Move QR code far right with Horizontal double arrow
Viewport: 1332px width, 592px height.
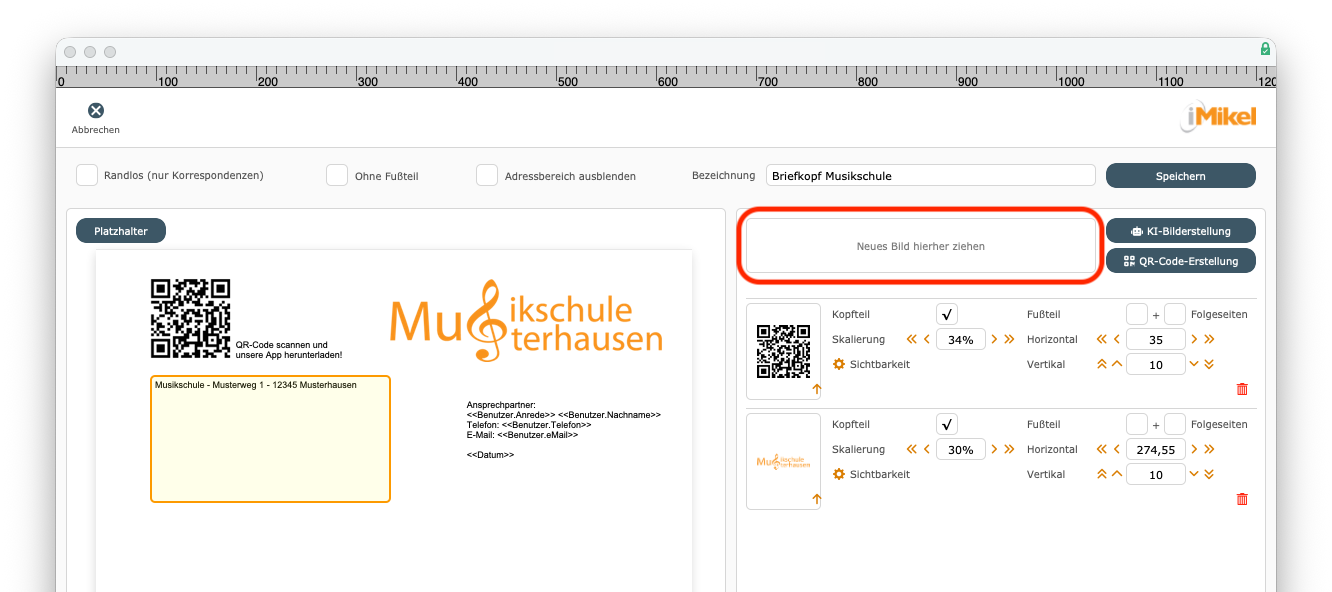(1209, 339)
